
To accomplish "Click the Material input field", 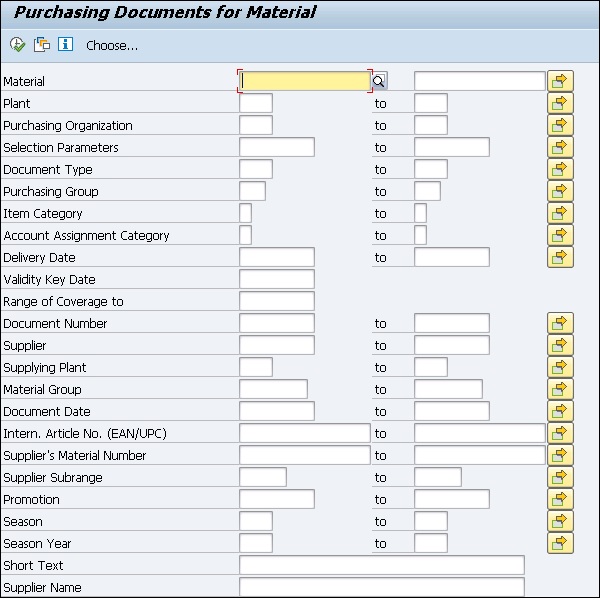I will point(305,81).
